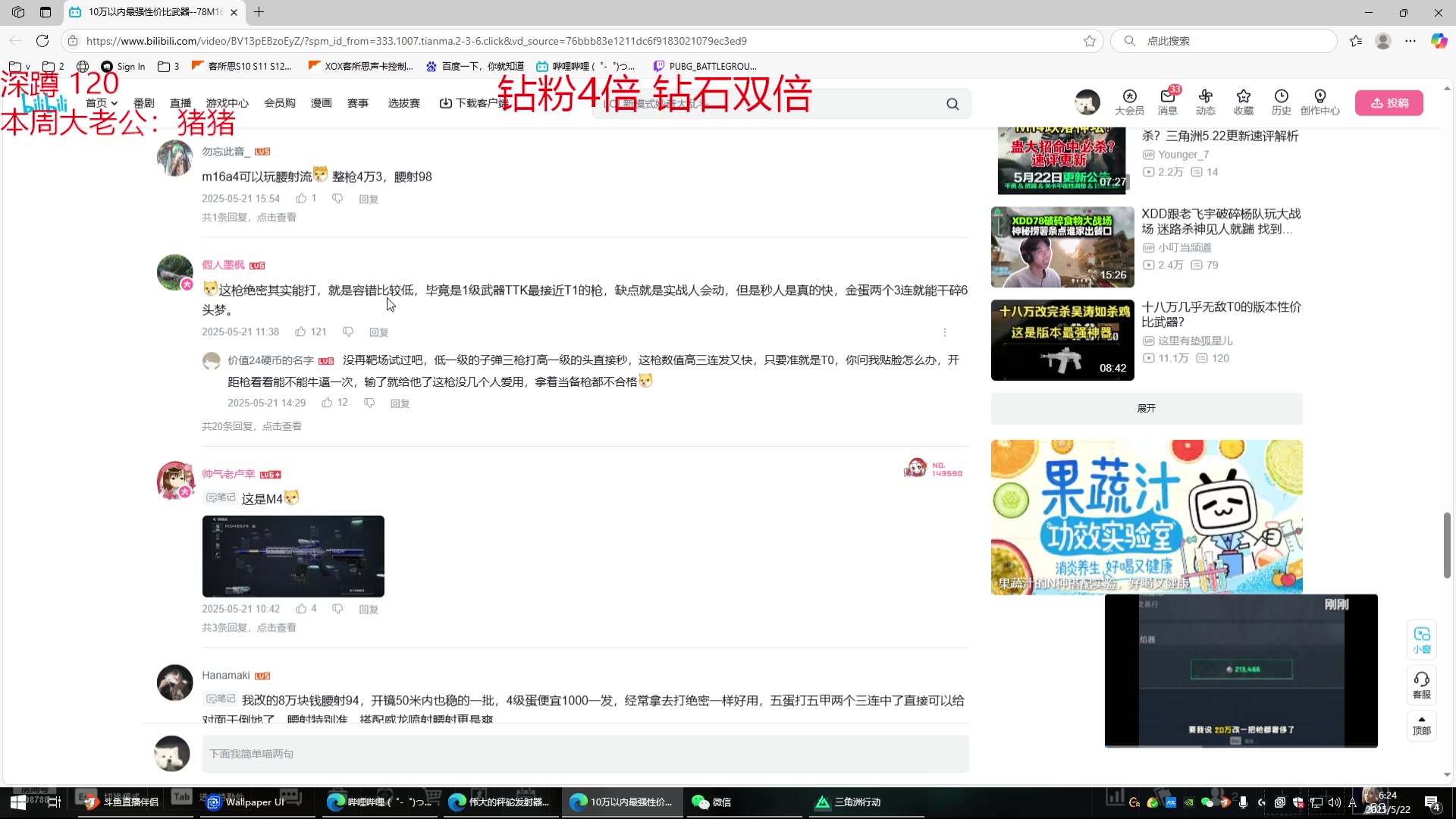Open 游戏中心 nav item
Image resolution: width=1456 pixels, height=819 pixels.
[x=227, y=103]
